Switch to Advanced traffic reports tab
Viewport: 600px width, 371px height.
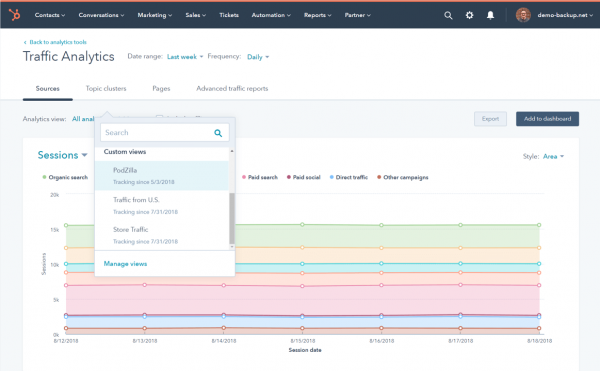click(232, 89)
